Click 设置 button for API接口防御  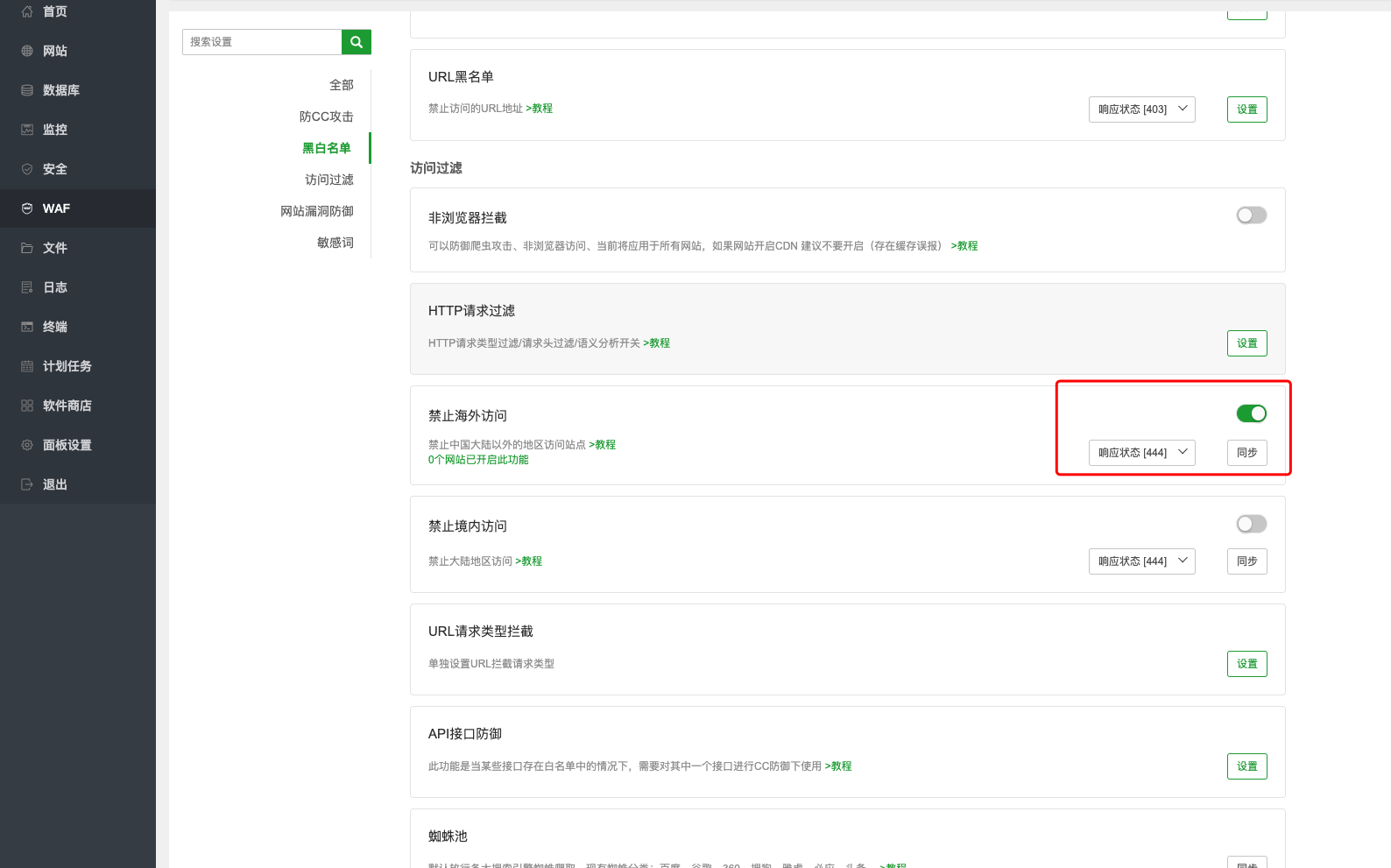[x=1247, y=766]
